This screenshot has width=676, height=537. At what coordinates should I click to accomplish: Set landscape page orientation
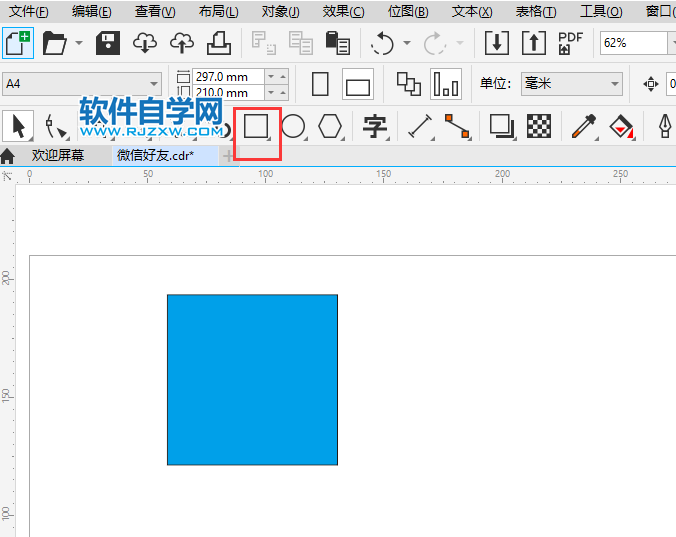point(358,84)
